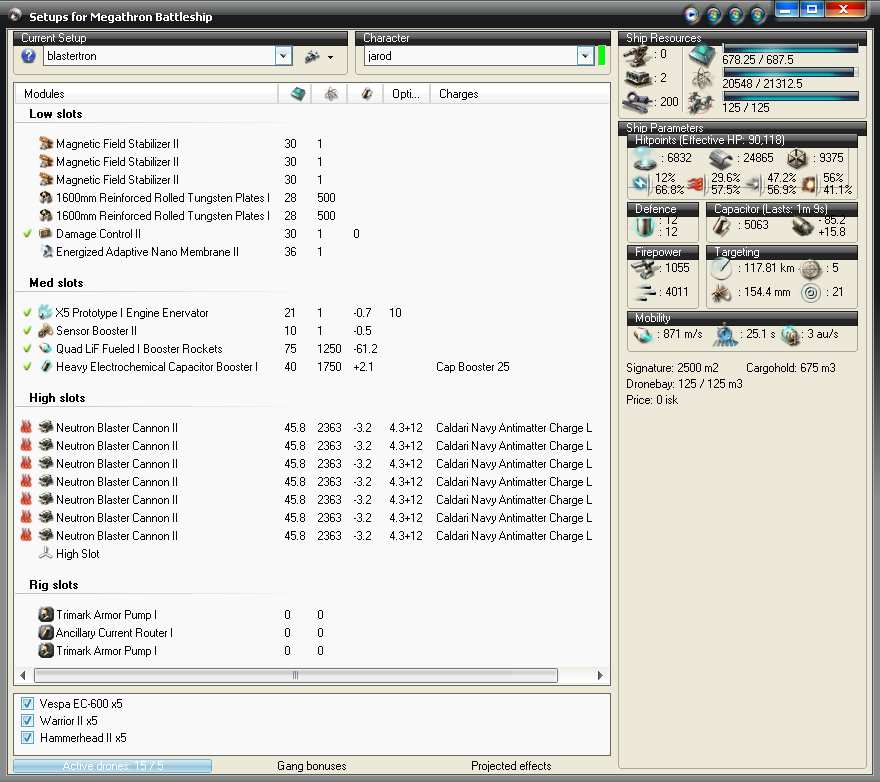Viewport: 880px width, 782px height.
Task: Switch to the Gang bonuses tab
Action: click(311, 766)
